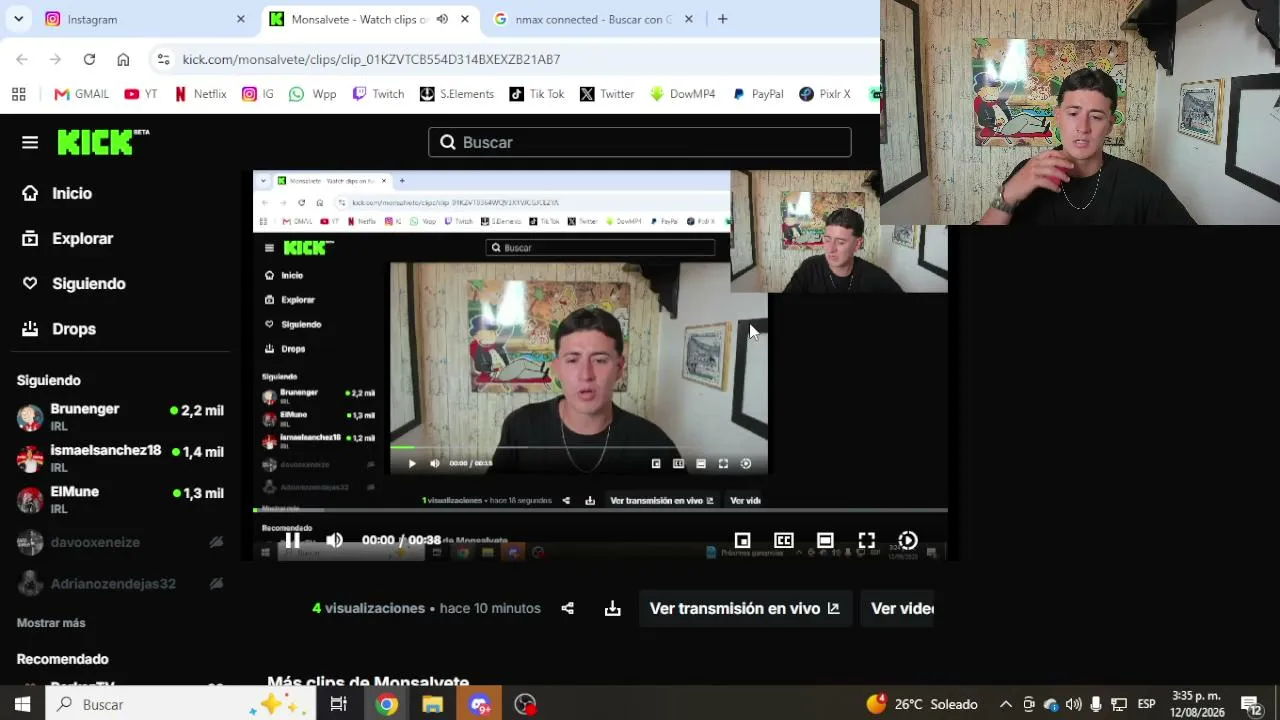
Task: Download the clip using the download icon
Action: point(613,608)
